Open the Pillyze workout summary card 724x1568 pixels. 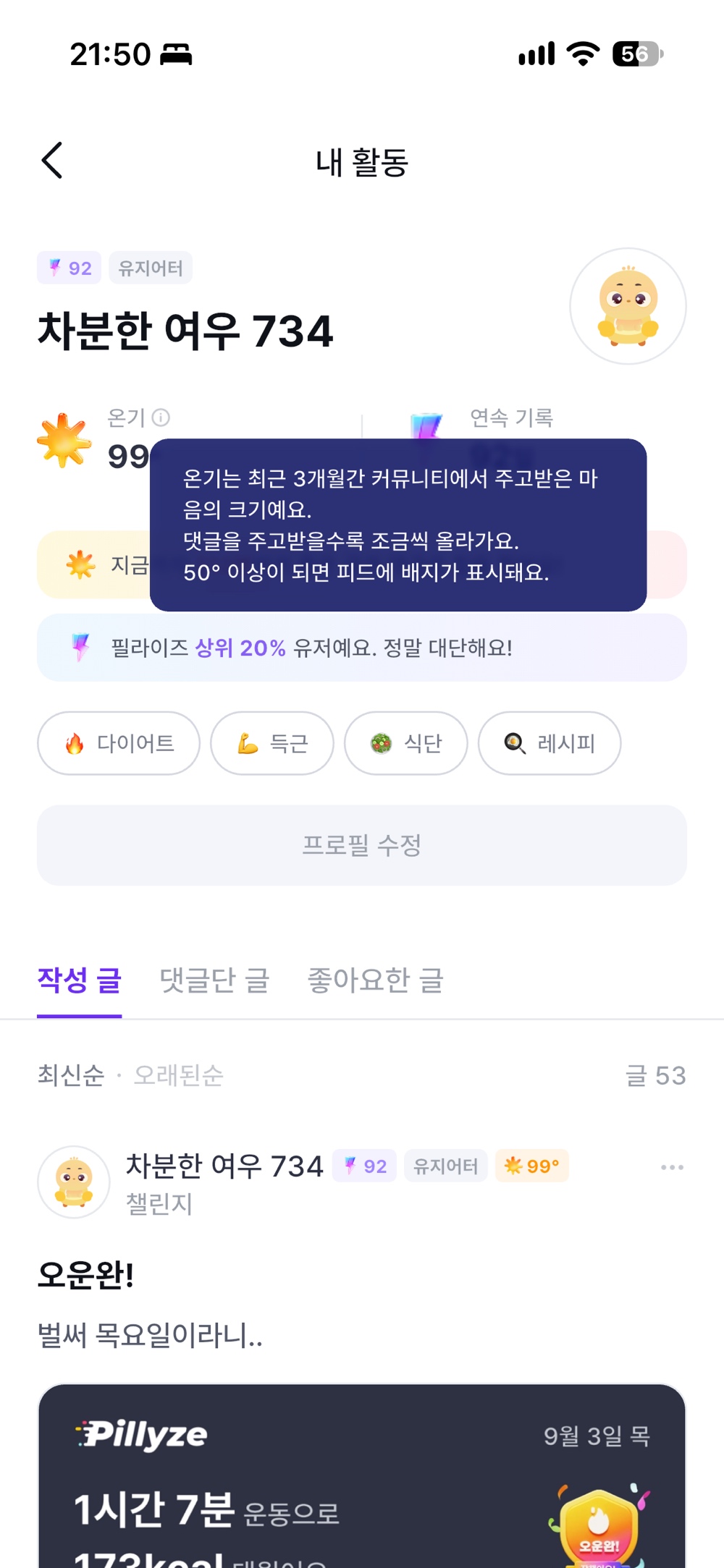(x=362, y=1476)
